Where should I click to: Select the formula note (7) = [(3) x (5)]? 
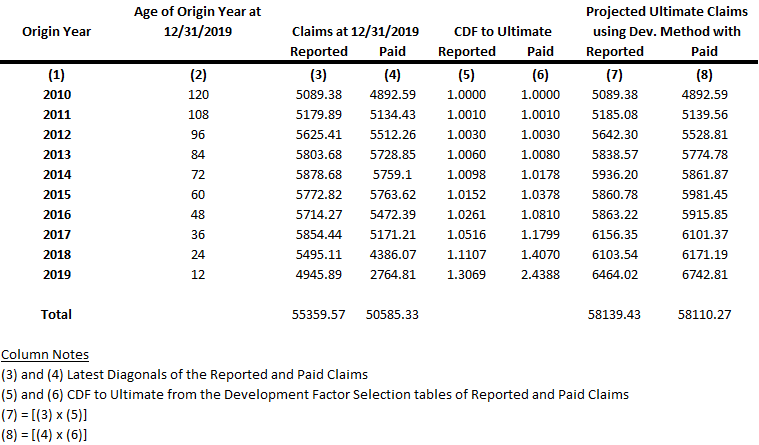point(48,415)
